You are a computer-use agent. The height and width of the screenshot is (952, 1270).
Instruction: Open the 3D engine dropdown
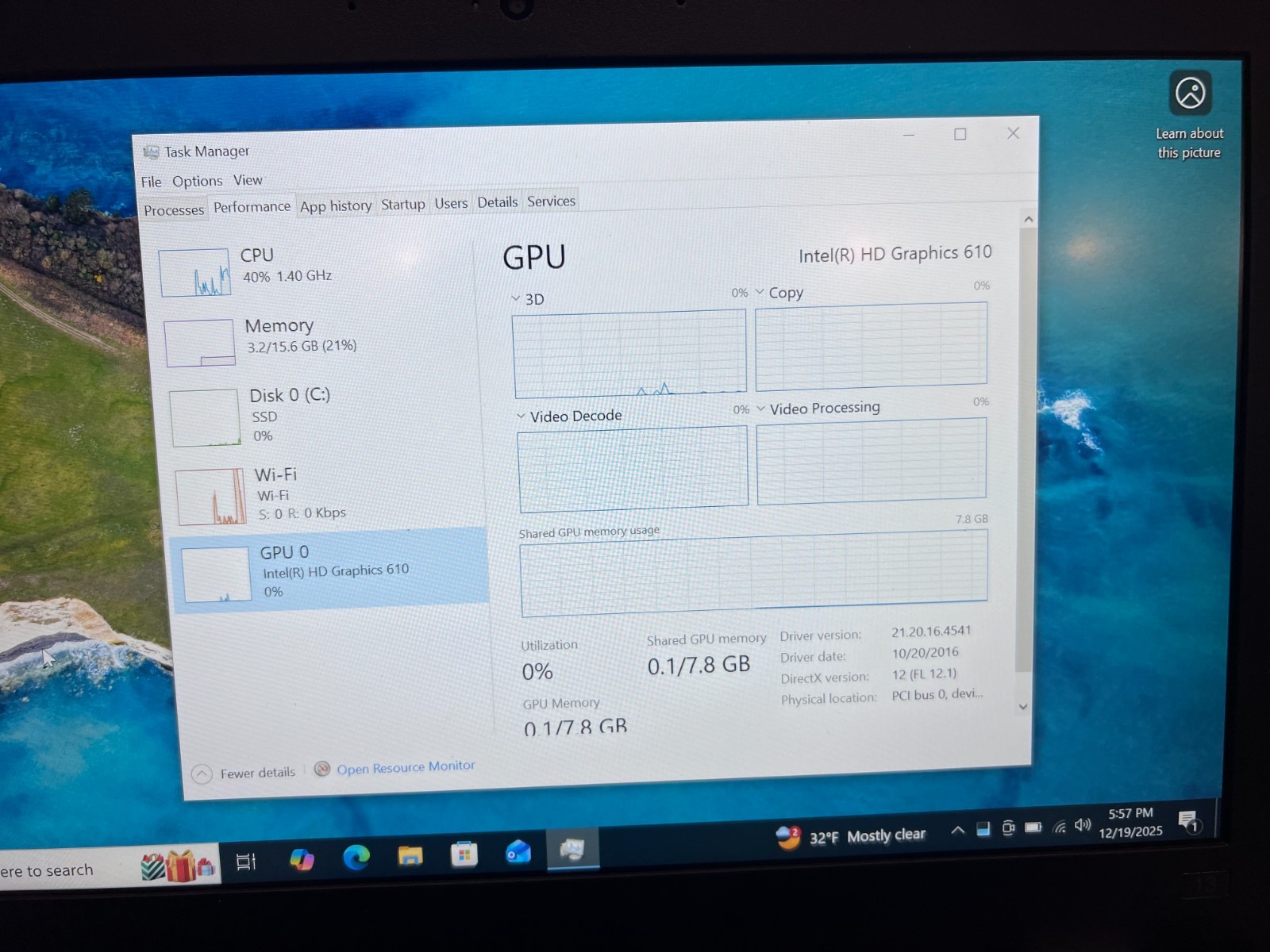[516, 299]
